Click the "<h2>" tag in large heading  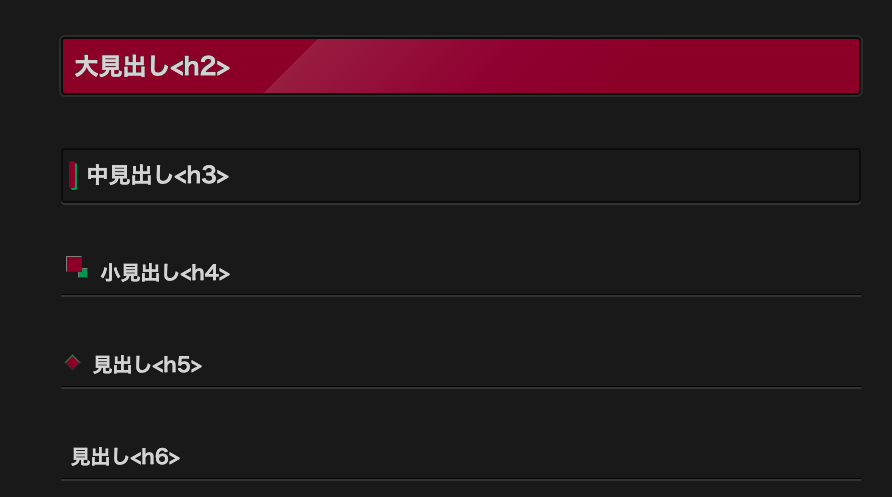[207, 67]
